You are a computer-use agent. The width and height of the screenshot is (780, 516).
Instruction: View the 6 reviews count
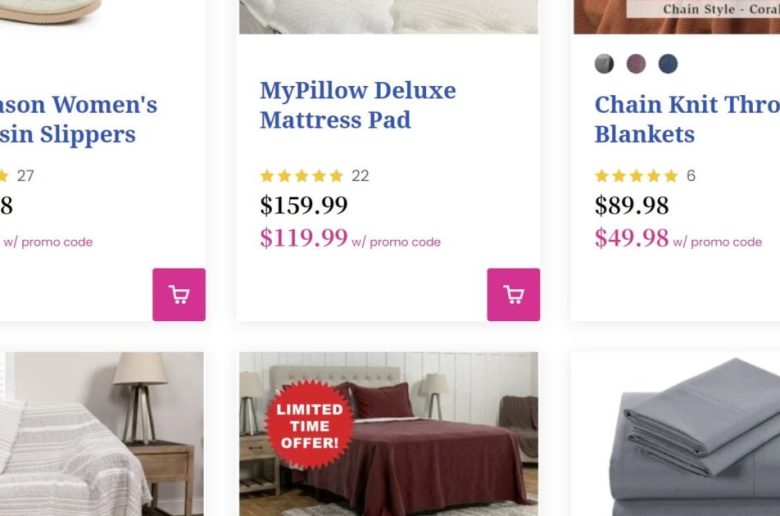pyautogui.click(x=691, y=176)
